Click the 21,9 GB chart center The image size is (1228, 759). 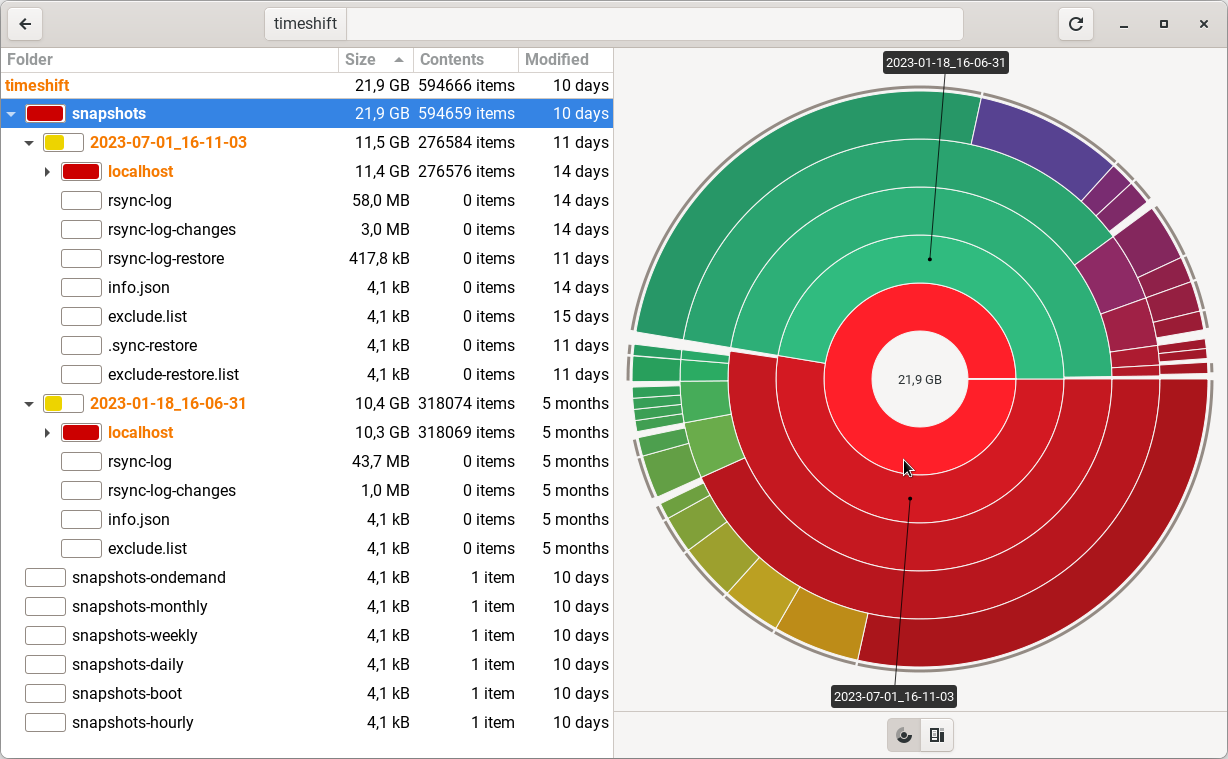tap(920, 380)
